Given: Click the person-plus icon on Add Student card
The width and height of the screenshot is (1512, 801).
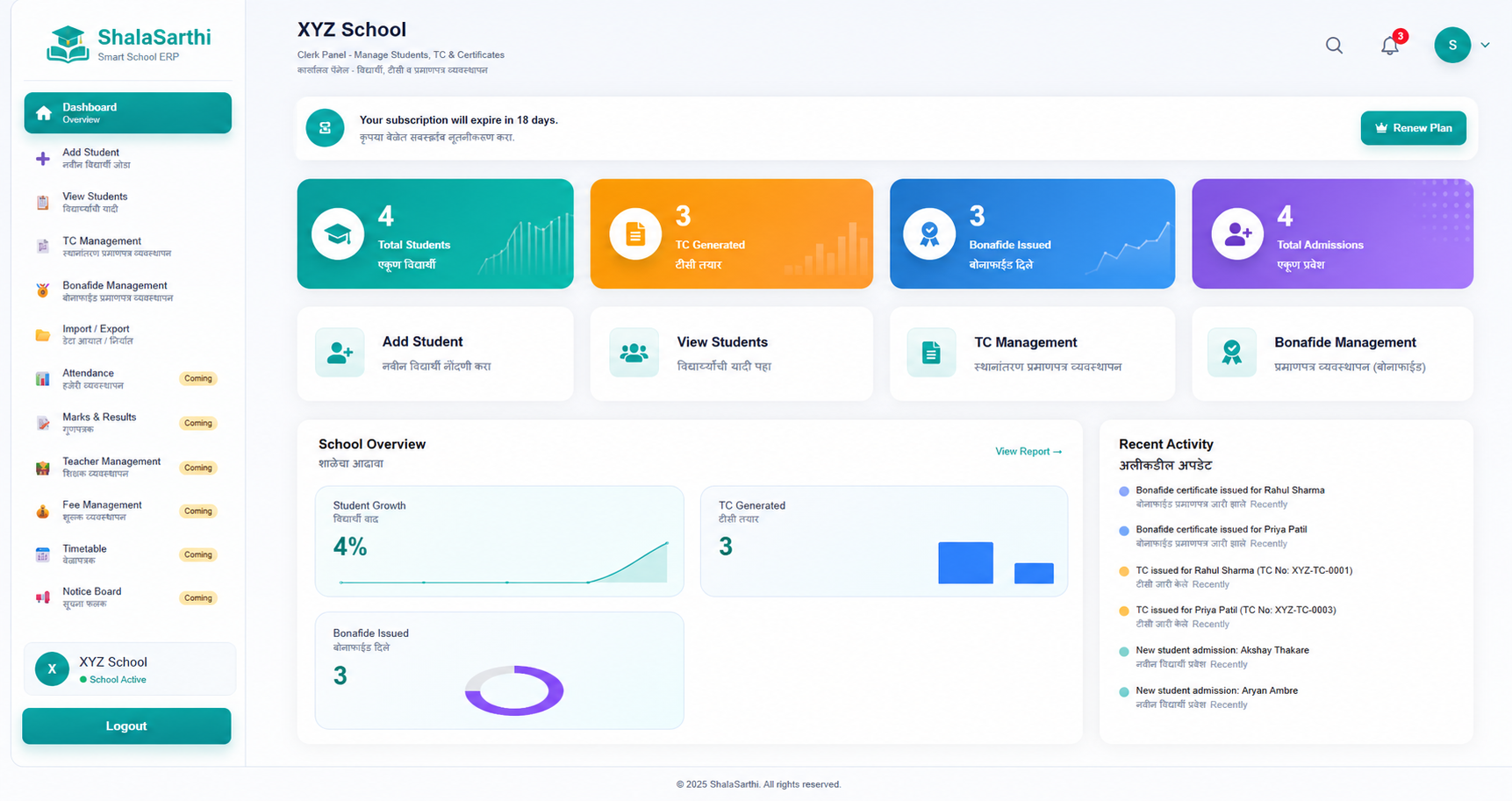Looking at the screenshot, I should (x=340, y=353).
